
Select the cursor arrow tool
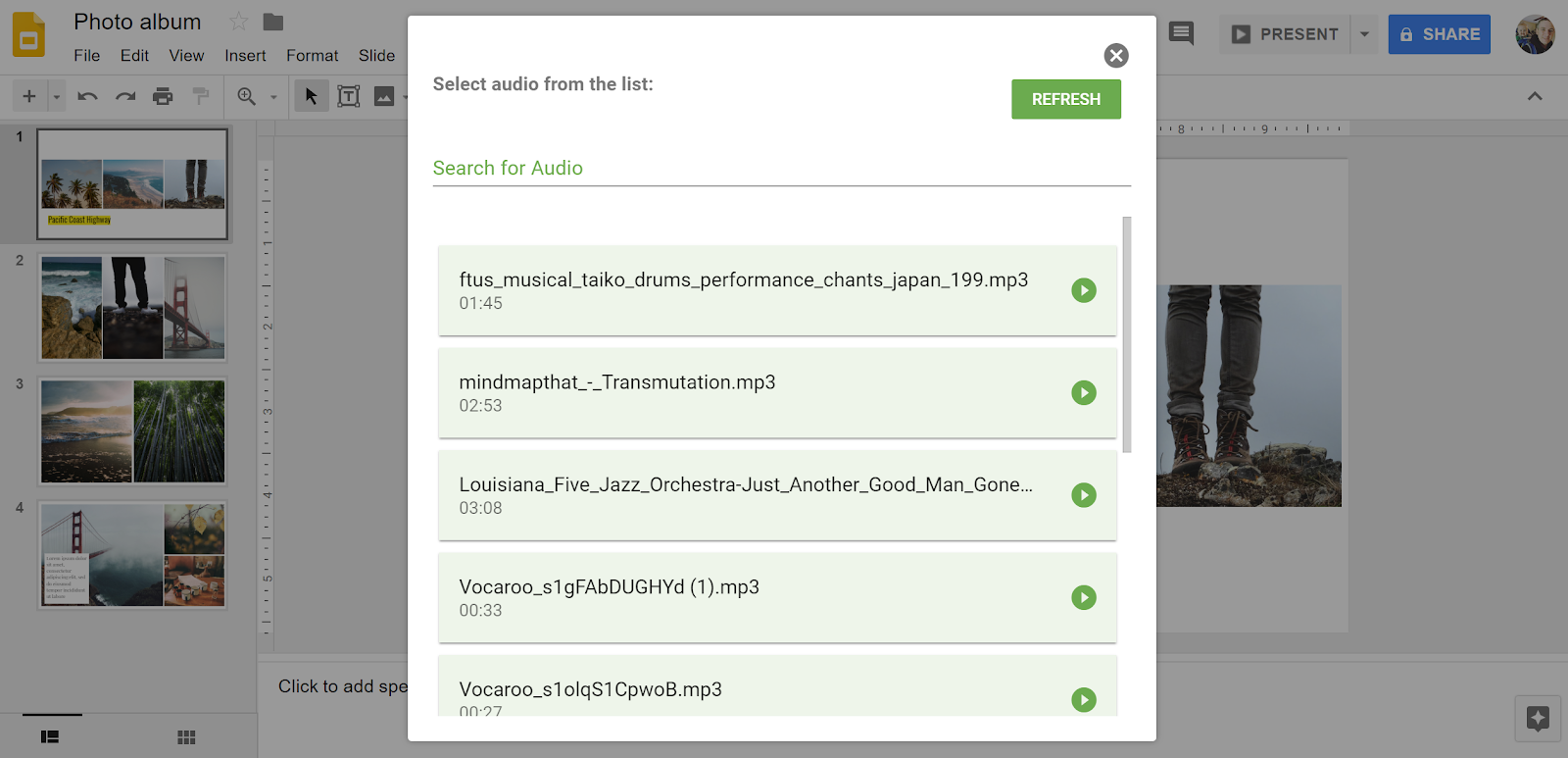(x=312, y=96)
